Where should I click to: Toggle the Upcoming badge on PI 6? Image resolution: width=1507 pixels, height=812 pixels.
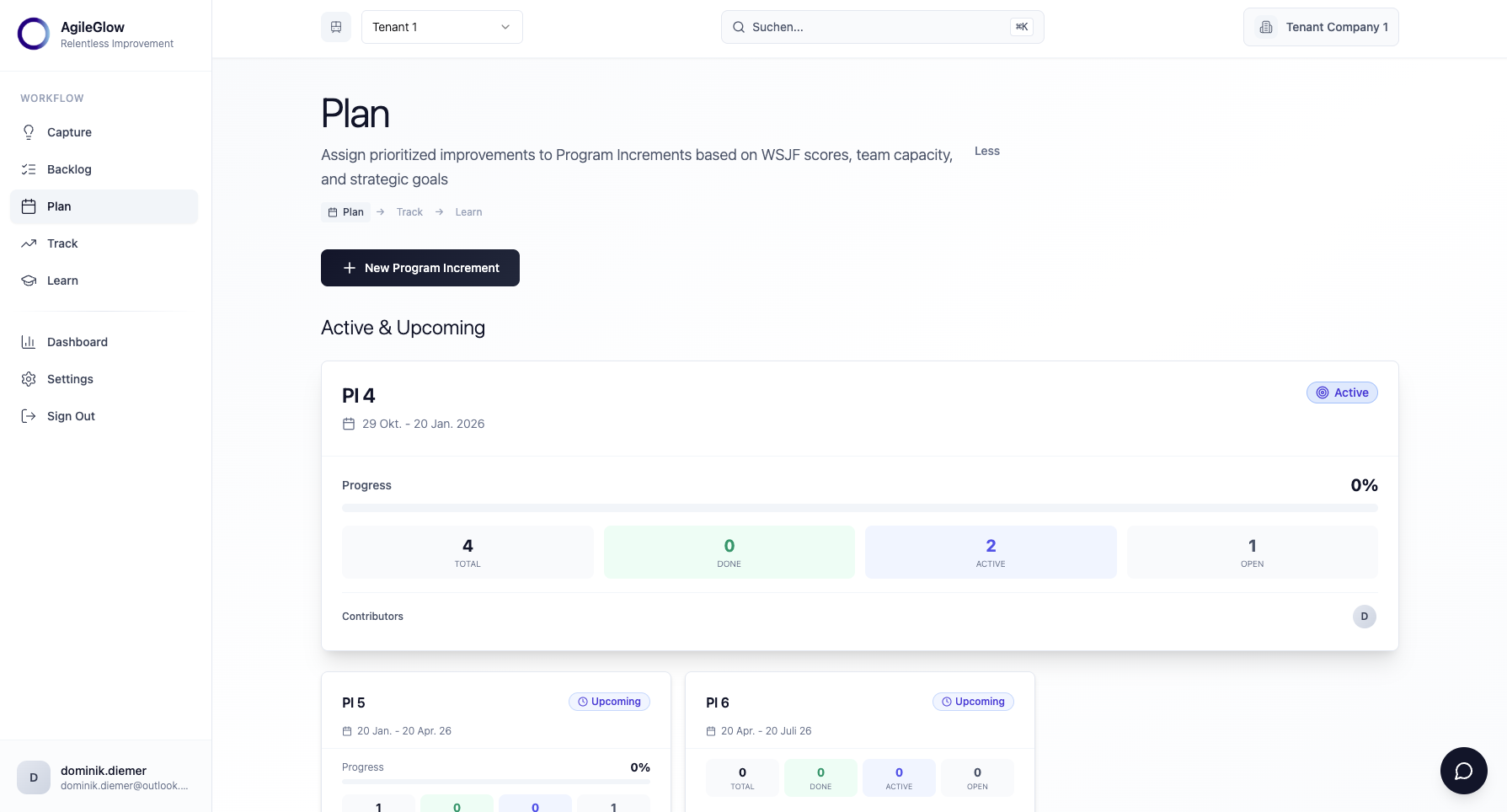coord(973,701)
